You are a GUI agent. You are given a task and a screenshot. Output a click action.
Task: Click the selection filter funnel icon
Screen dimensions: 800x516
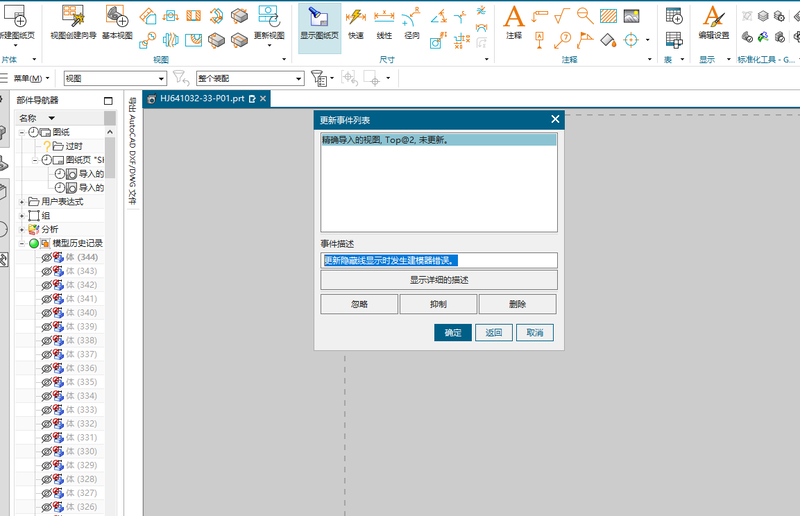(319, 78)
